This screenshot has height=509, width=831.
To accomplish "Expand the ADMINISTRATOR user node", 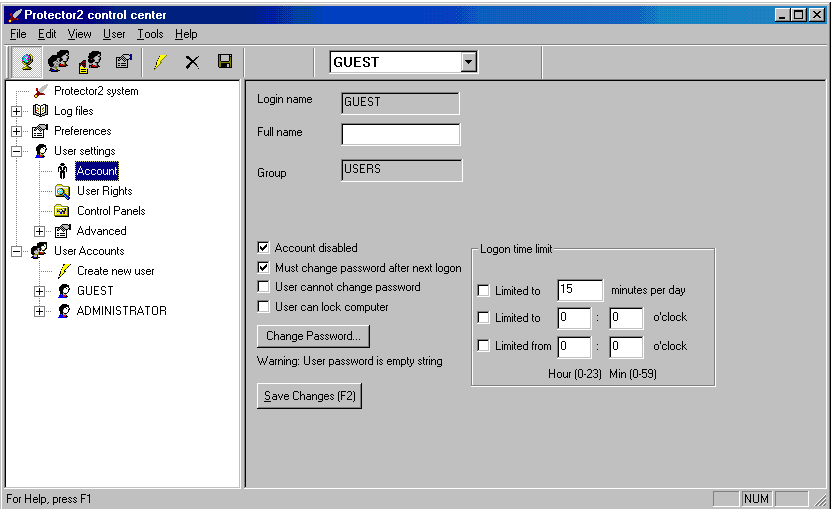I will (39, 311).
